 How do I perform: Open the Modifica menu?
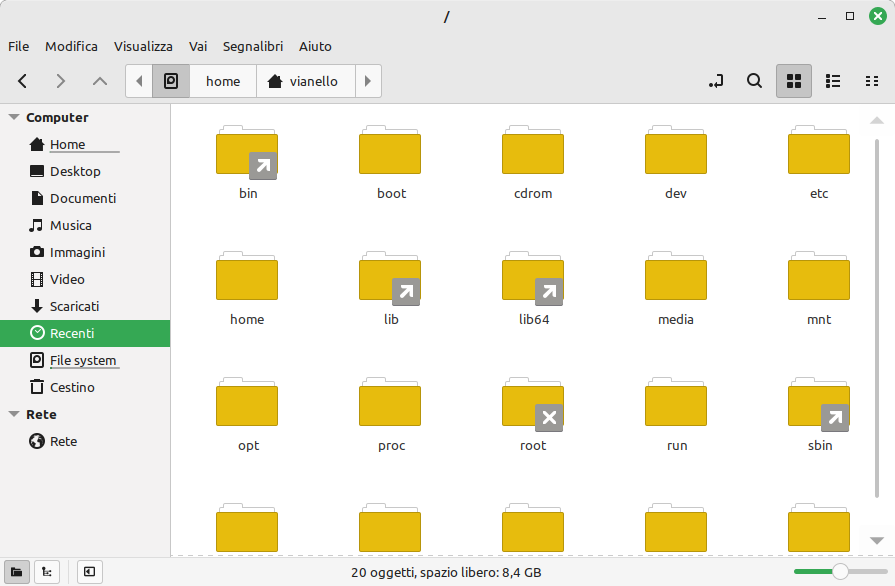(71, 46)
